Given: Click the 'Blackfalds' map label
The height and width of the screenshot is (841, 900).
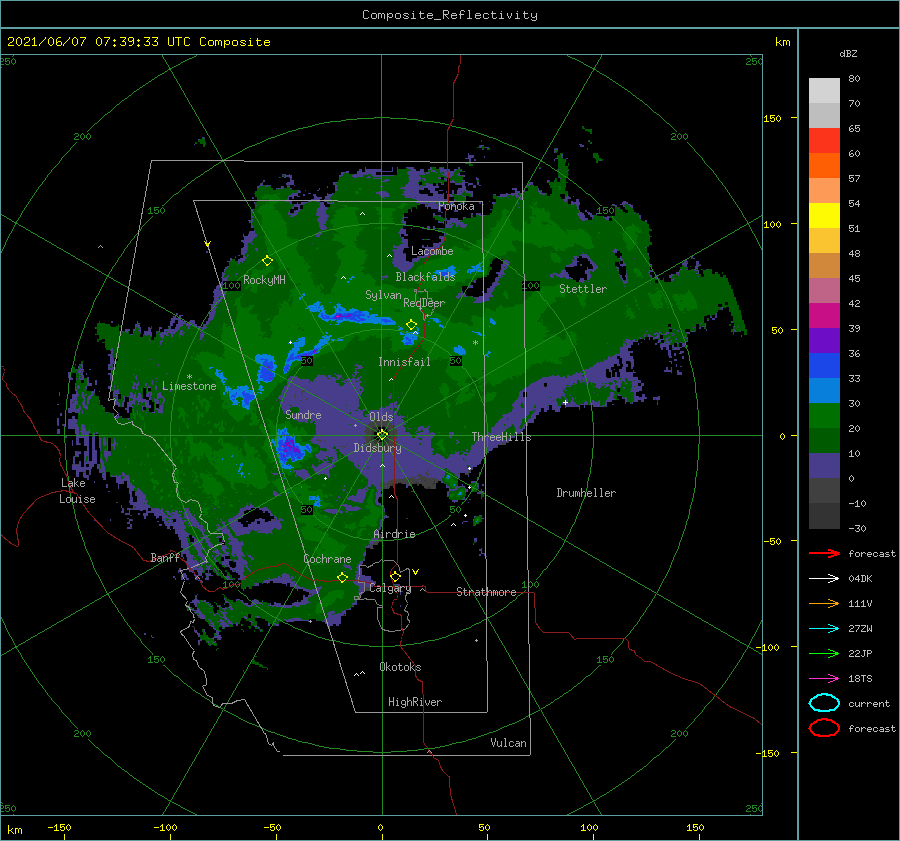Looking at the screenshot, I should point(425,277).
